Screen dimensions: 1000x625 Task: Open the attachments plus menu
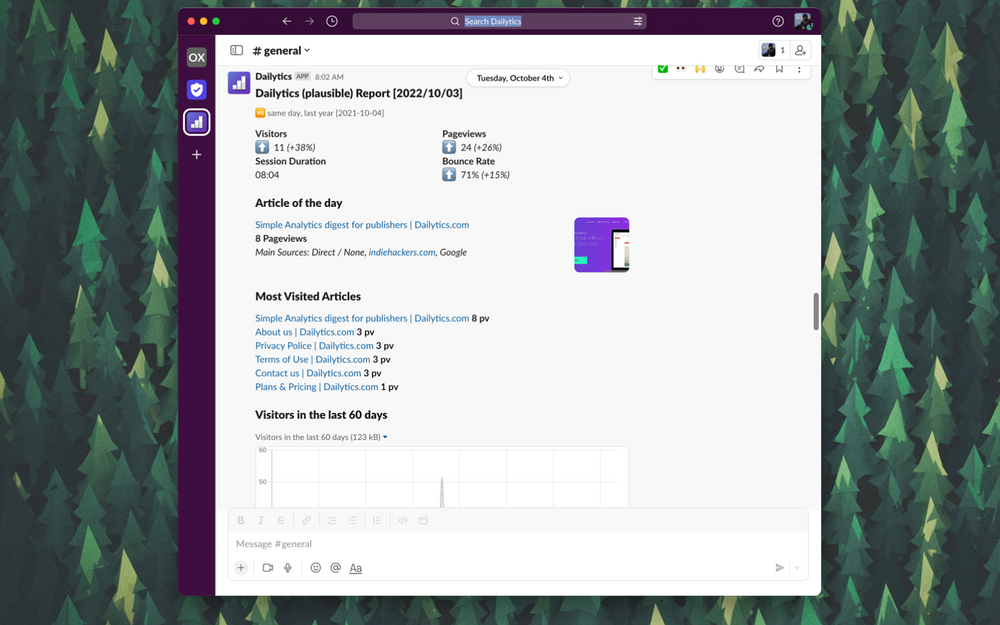coord(240,568)
